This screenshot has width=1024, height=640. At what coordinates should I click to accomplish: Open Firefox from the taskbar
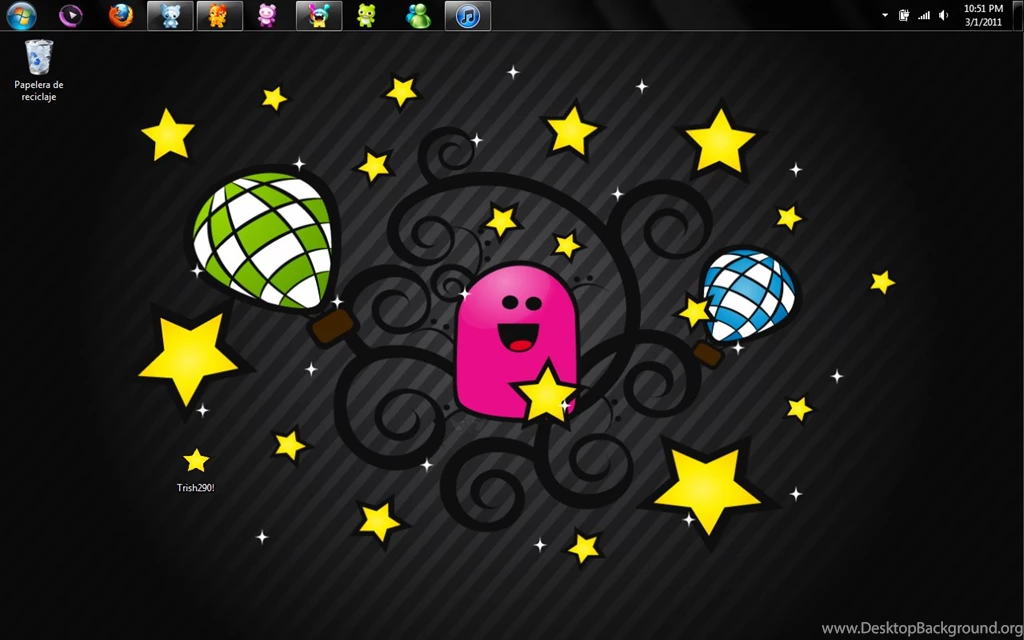[x=121, y=15]
